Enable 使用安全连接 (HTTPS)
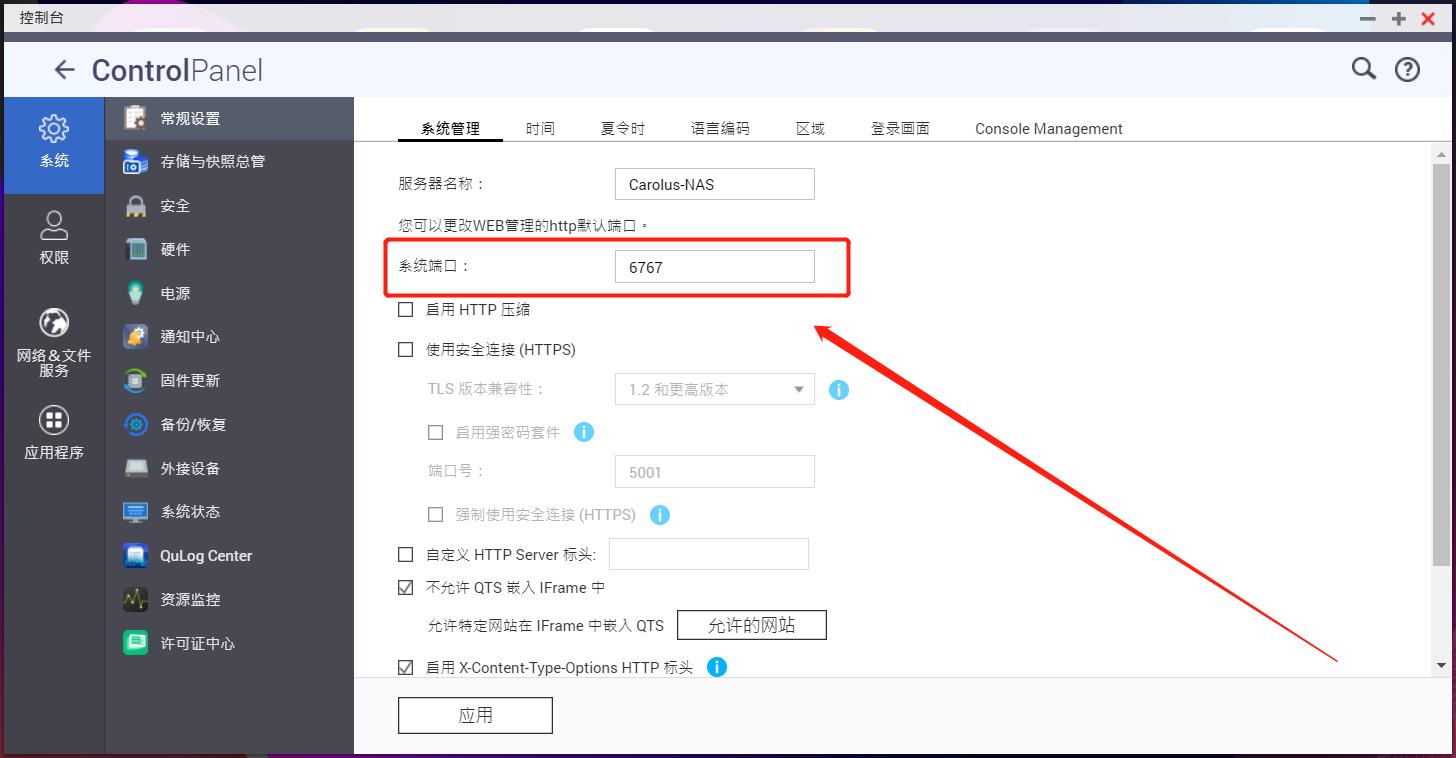The image size is (1456, 758). click(406, 349)
